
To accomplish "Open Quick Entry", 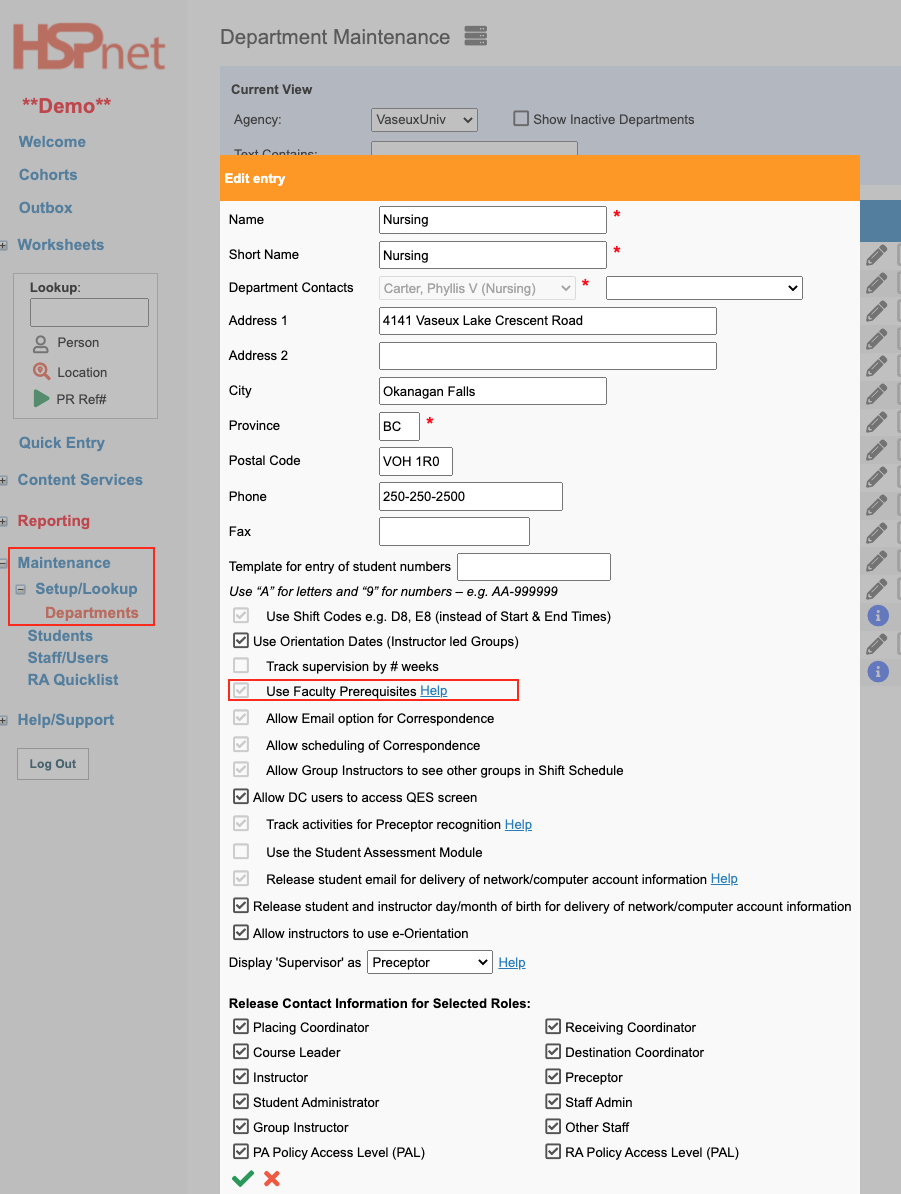I will click(x=62, y=442).
